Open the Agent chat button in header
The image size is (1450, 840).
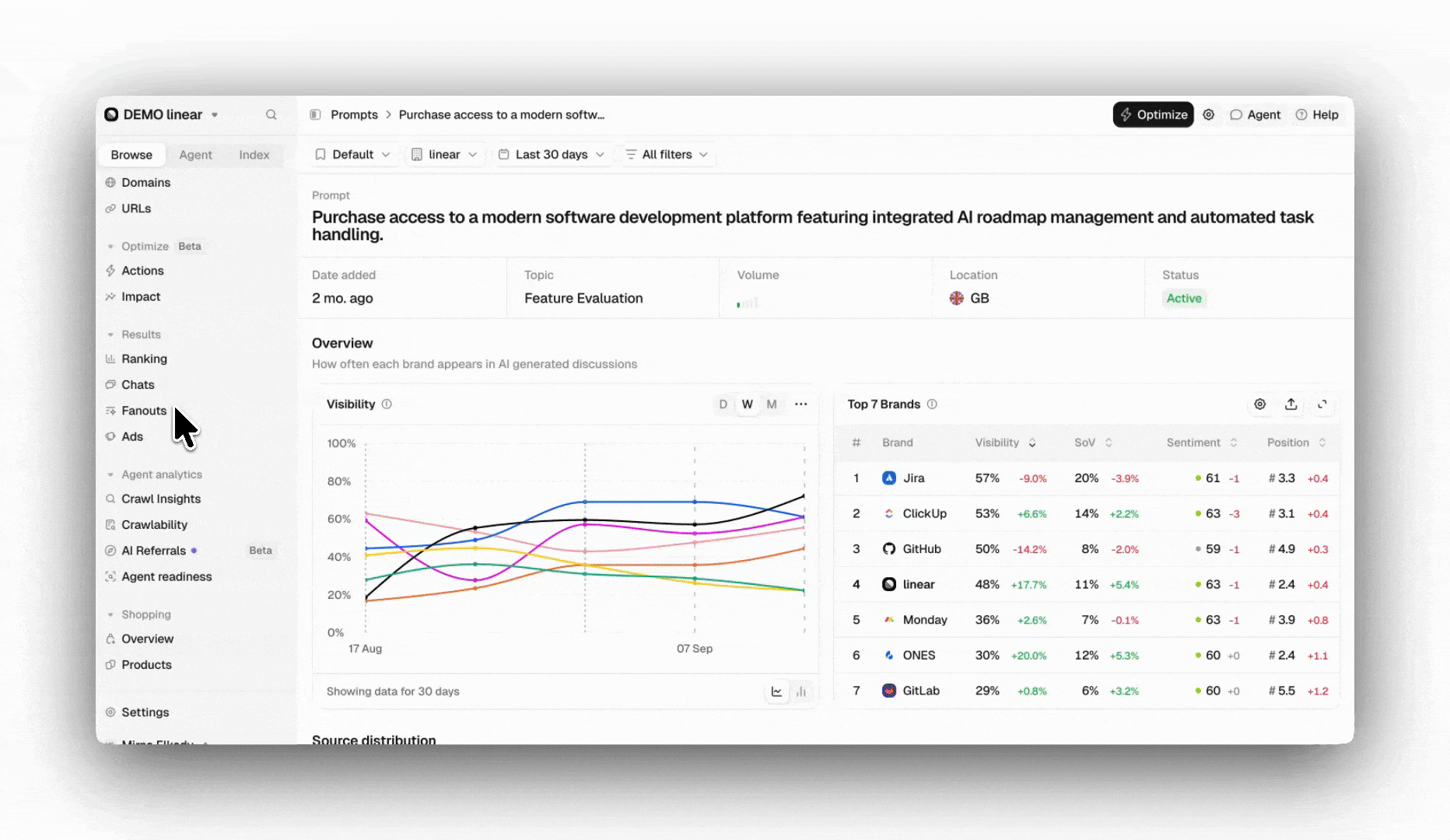(x=1255, y=114)
